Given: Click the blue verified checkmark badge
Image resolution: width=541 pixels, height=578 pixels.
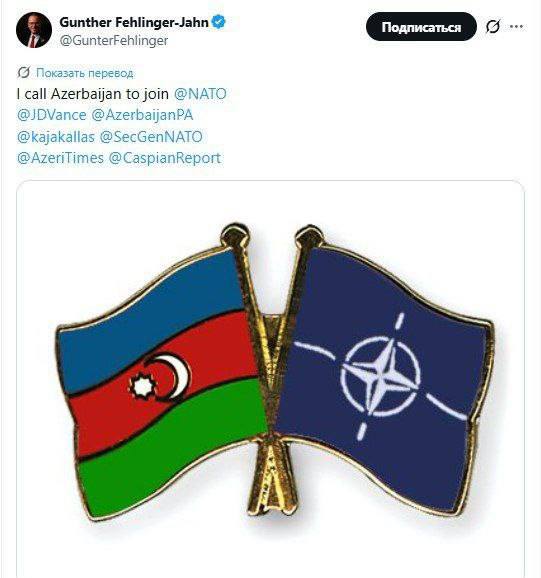Looking at the screenshot, I should (x=219, y=22).
